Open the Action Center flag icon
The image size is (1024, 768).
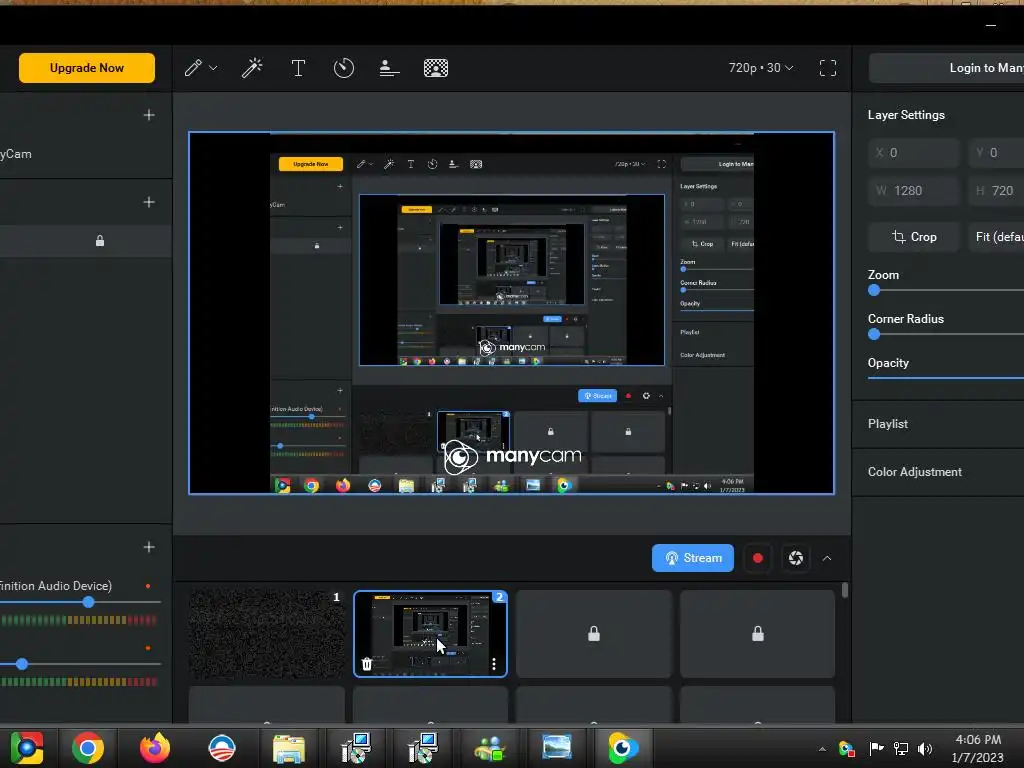tap(876, 749)
